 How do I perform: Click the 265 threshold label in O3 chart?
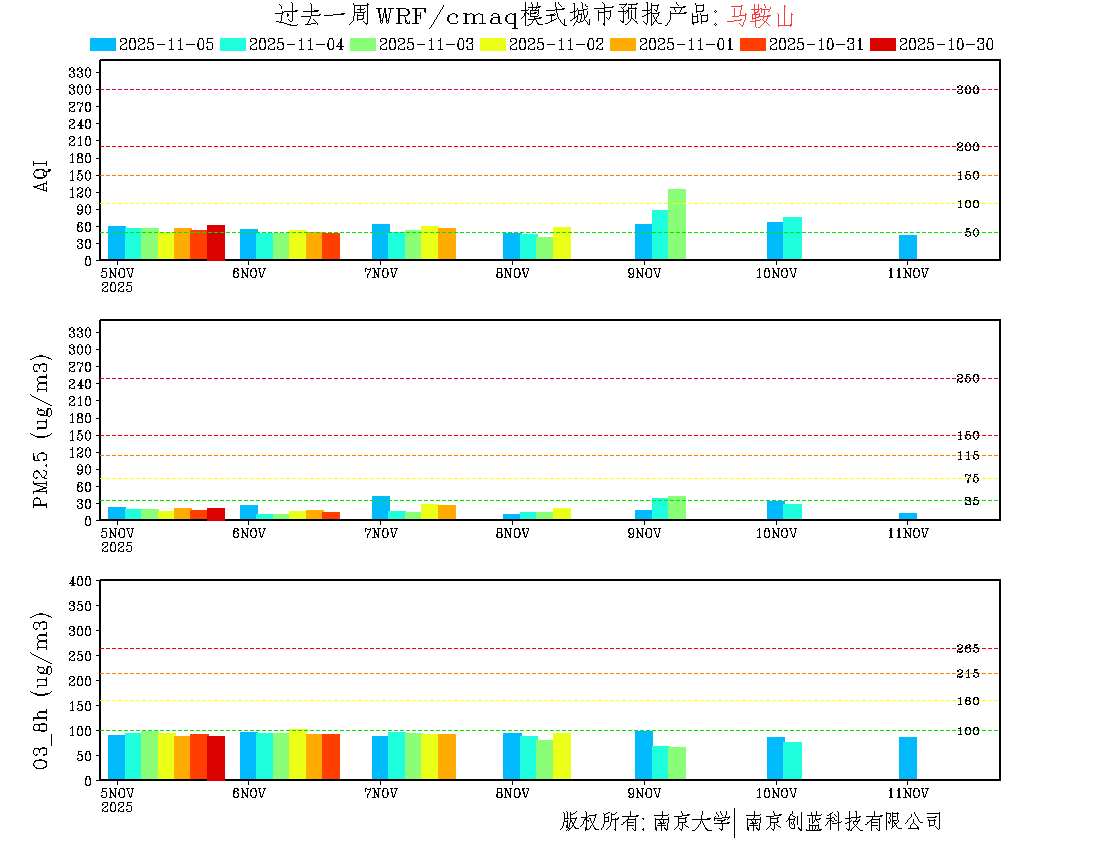(x=967, y=649)
